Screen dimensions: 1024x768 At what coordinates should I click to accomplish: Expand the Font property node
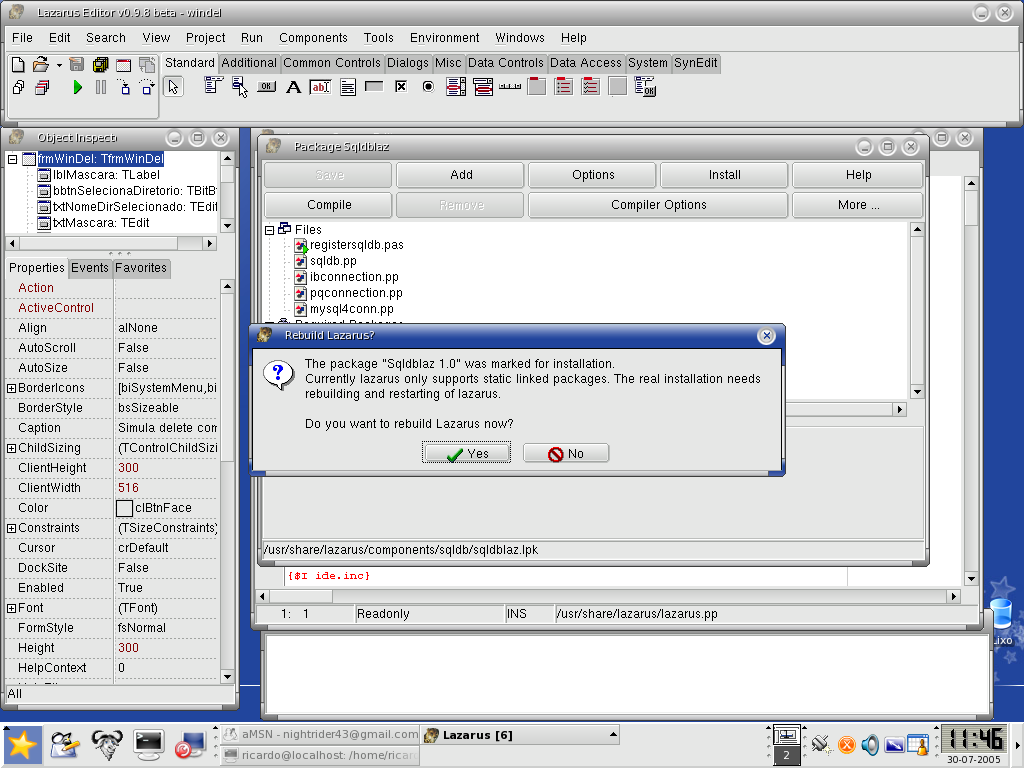pos(11,608)
